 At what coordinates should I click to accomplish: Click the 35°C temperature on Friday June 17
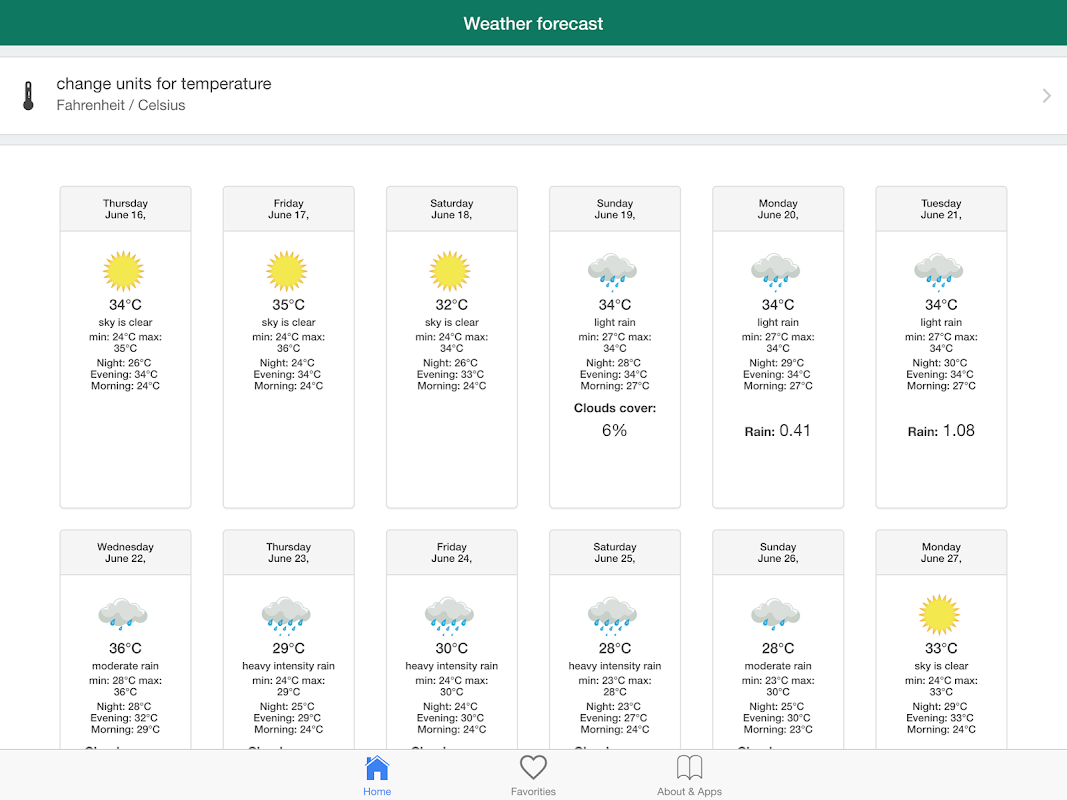[x=289, y=305]
